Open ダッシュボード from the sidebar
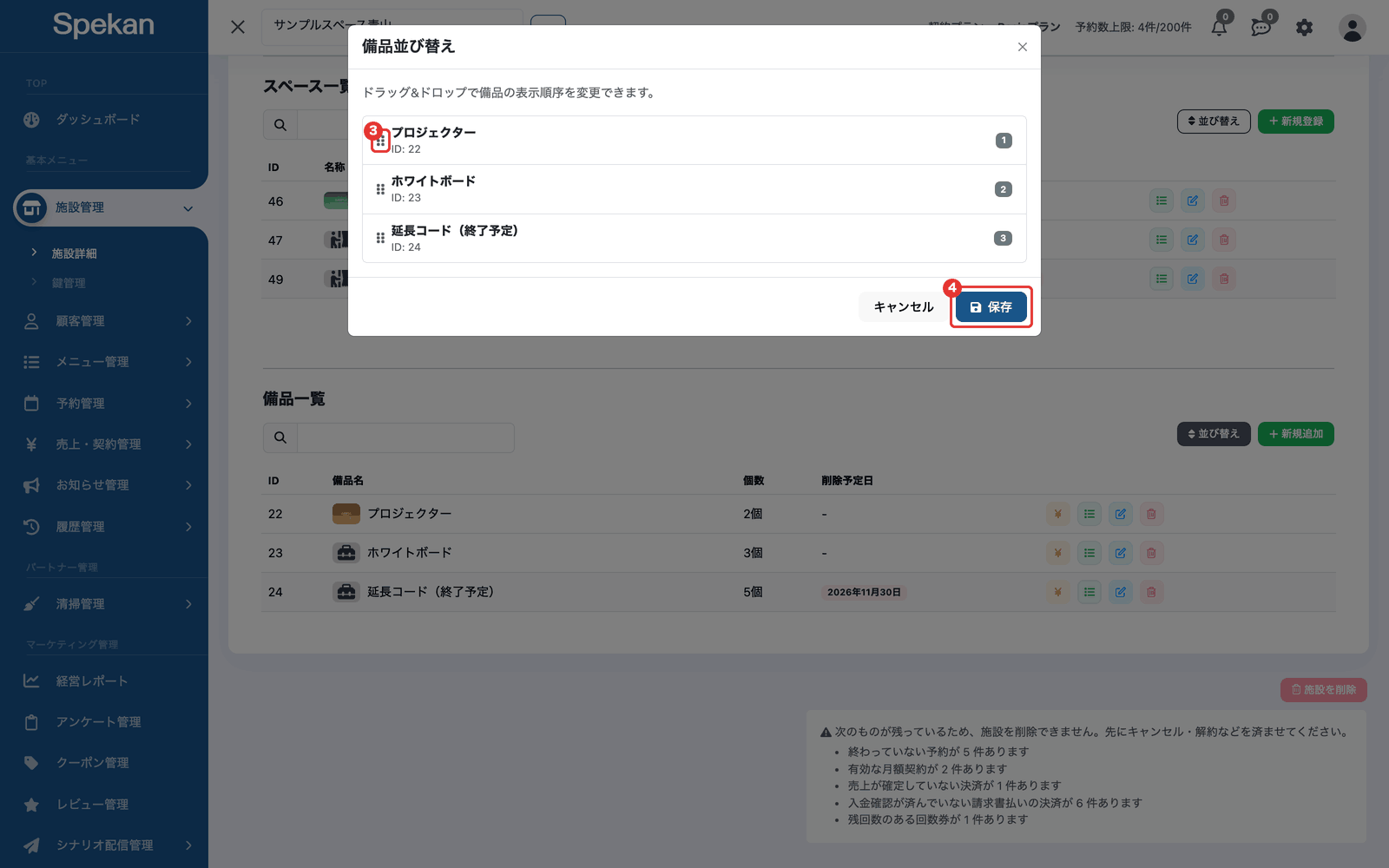 (97, 120)
